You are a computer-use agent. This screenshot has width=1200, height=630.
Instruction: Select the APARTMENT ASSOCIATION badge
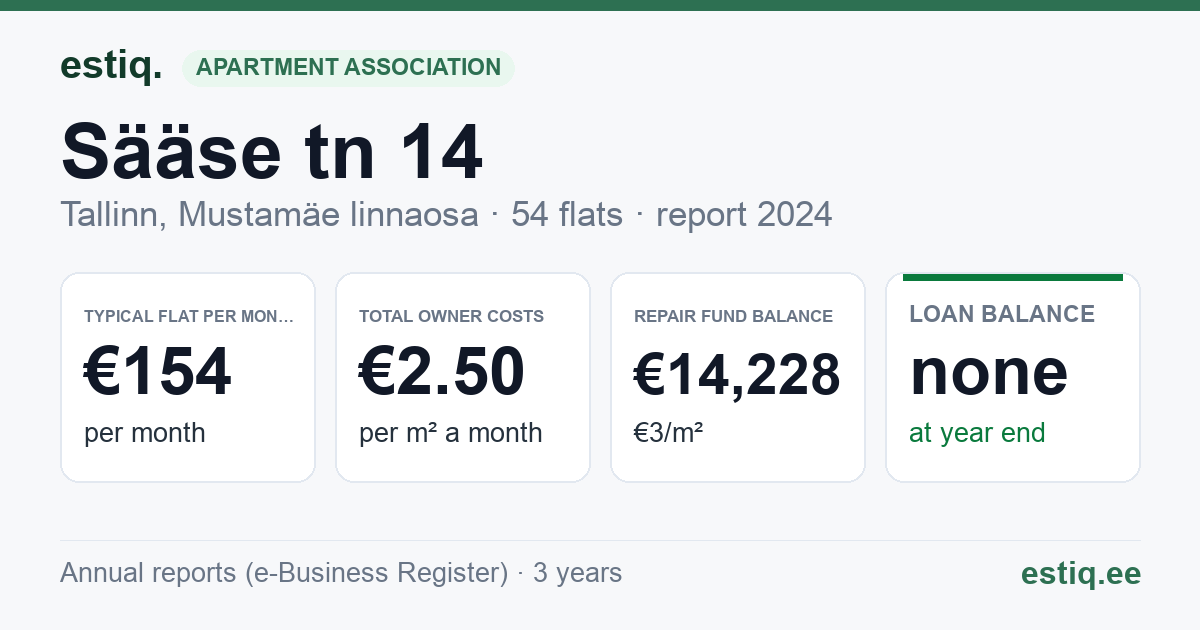(x=348, y=68)
